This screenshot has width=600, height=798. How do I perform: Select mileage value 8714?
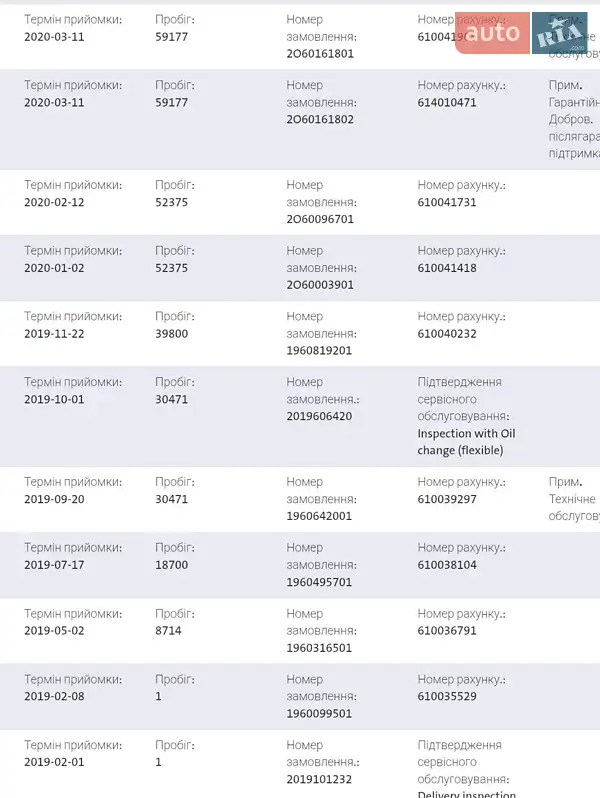(x=168, y=631)
